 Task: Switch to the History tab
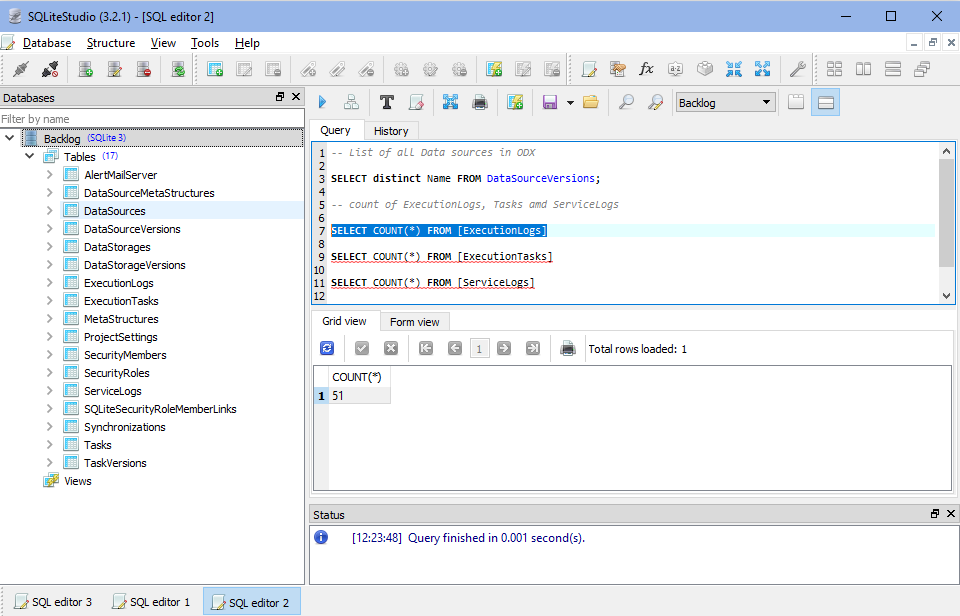click(x=391, y=130)
